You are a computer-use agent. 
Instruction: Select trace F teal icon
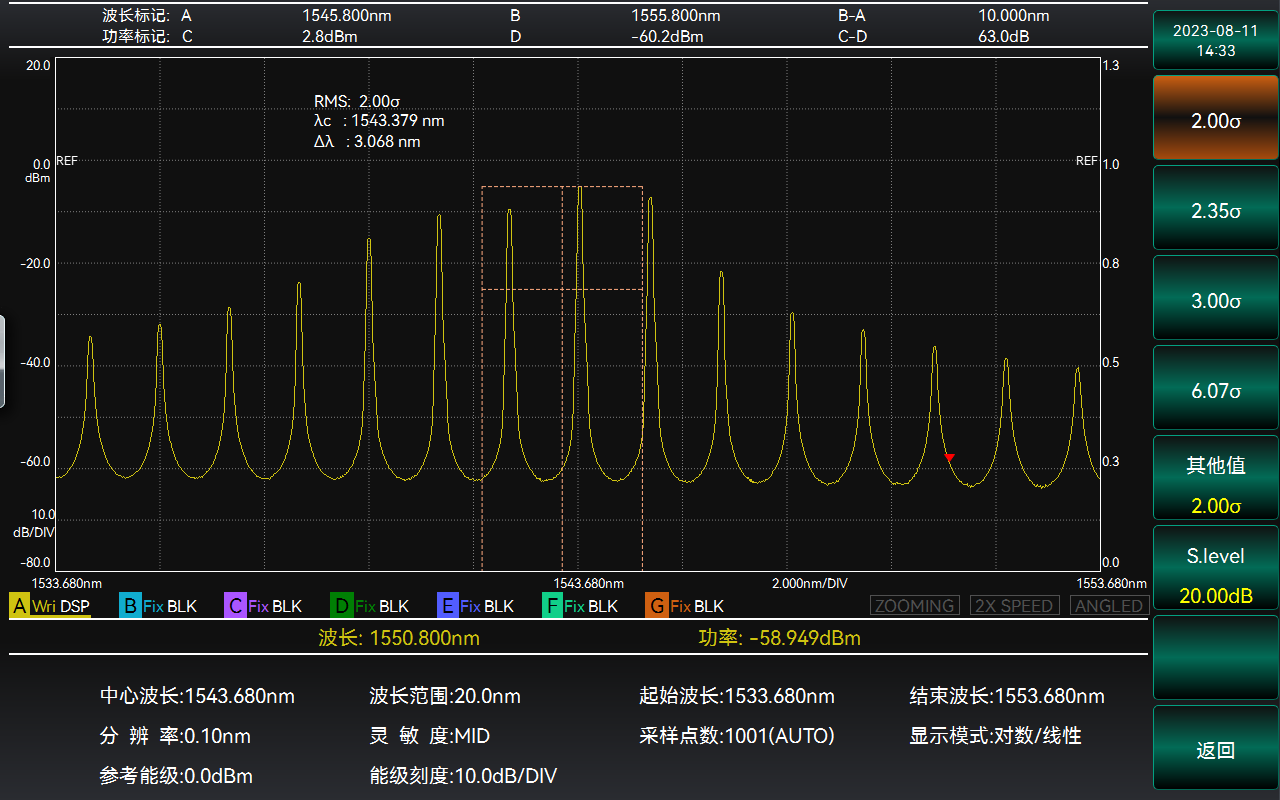552,606
